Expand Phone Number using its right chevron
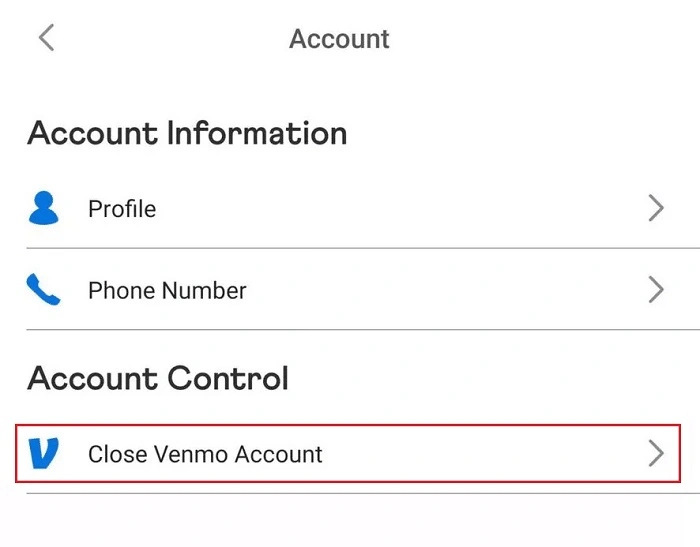The width and height of the screenshot is (700, 547). point(656,290)
